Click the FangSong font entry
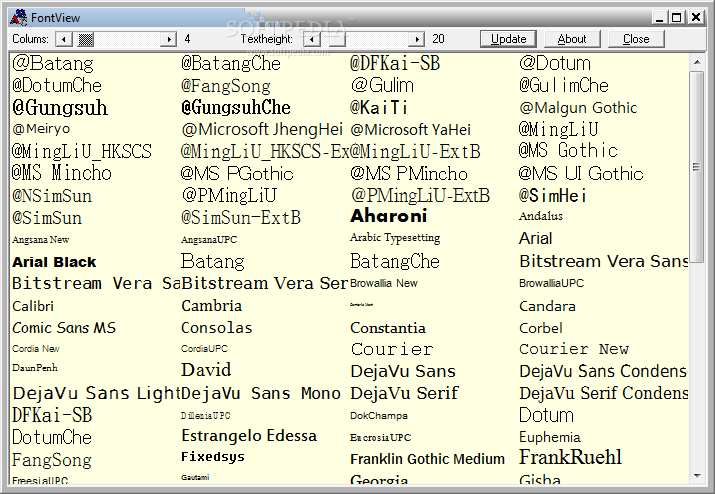The image size is (715, 494). (52, 460)
